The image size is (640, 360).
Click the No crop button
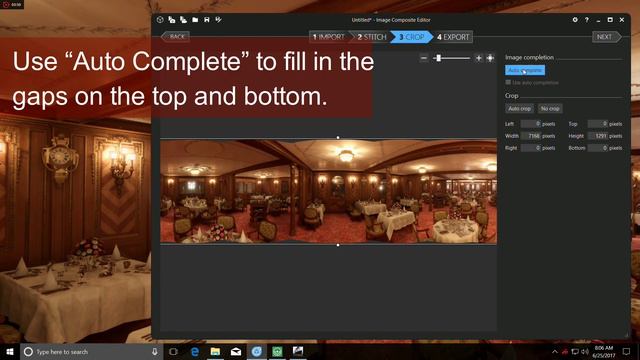click(550, 109)
